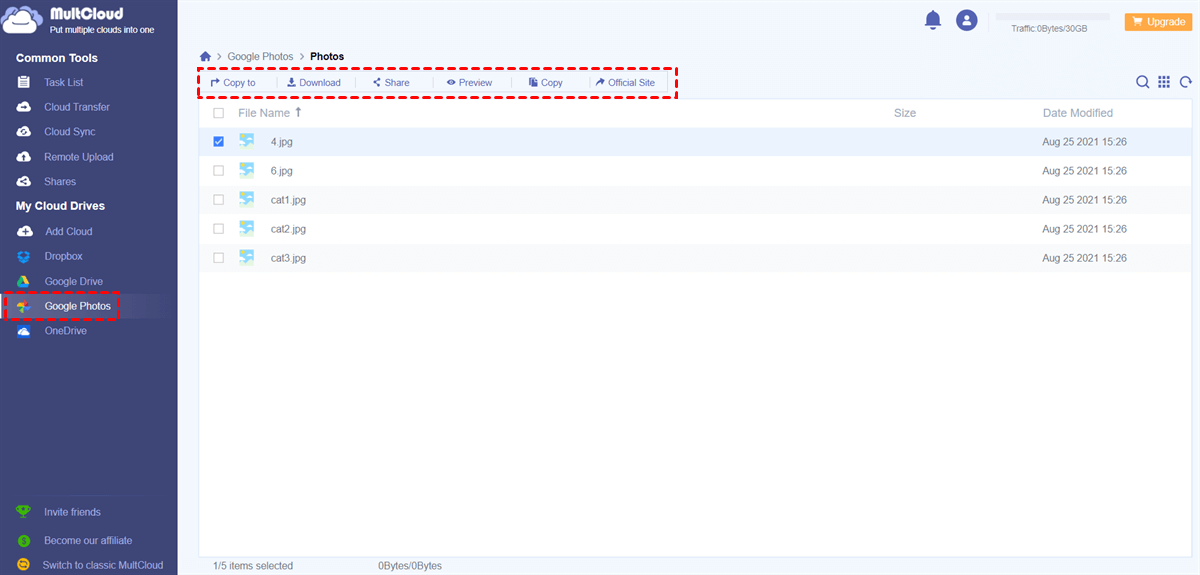Screen dimensions: 1200x575
Task: Sort by Size column header
Action: (905, 113)
